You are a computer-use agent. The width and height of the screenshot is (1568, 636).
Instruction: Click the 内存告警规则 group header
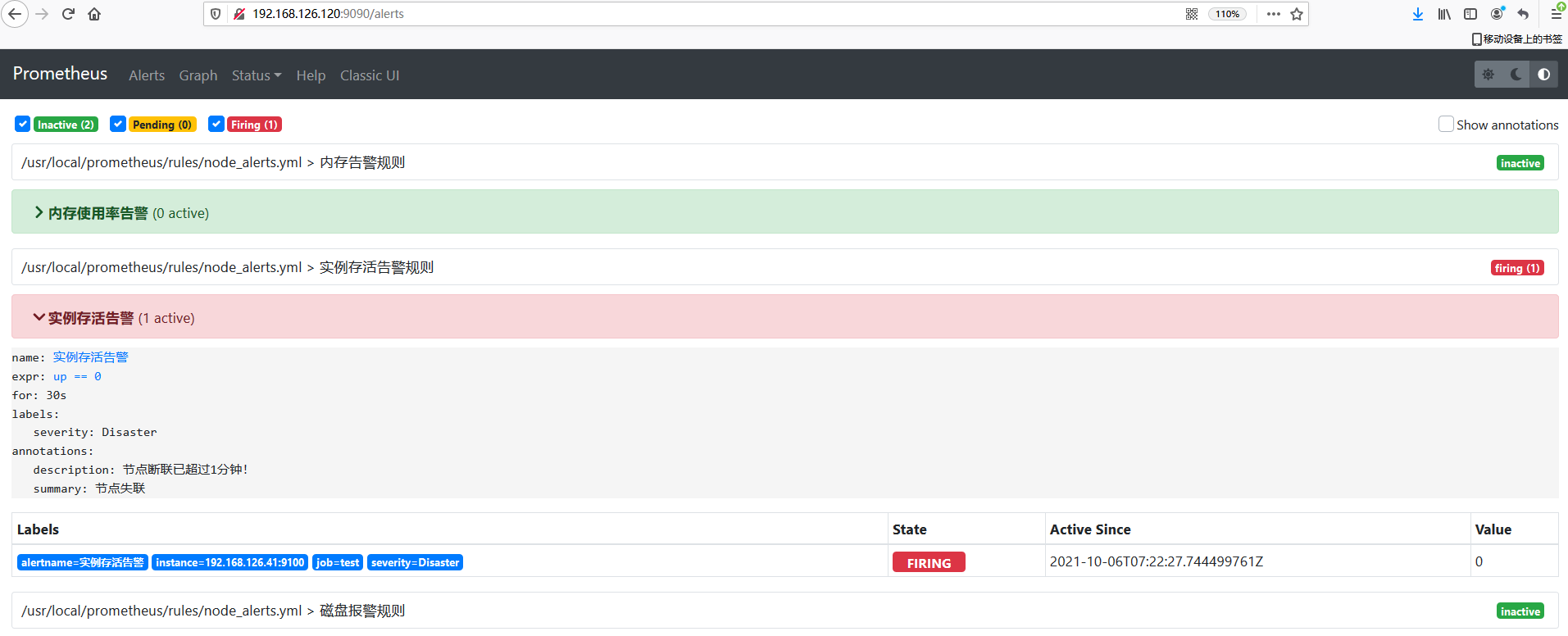784,162
